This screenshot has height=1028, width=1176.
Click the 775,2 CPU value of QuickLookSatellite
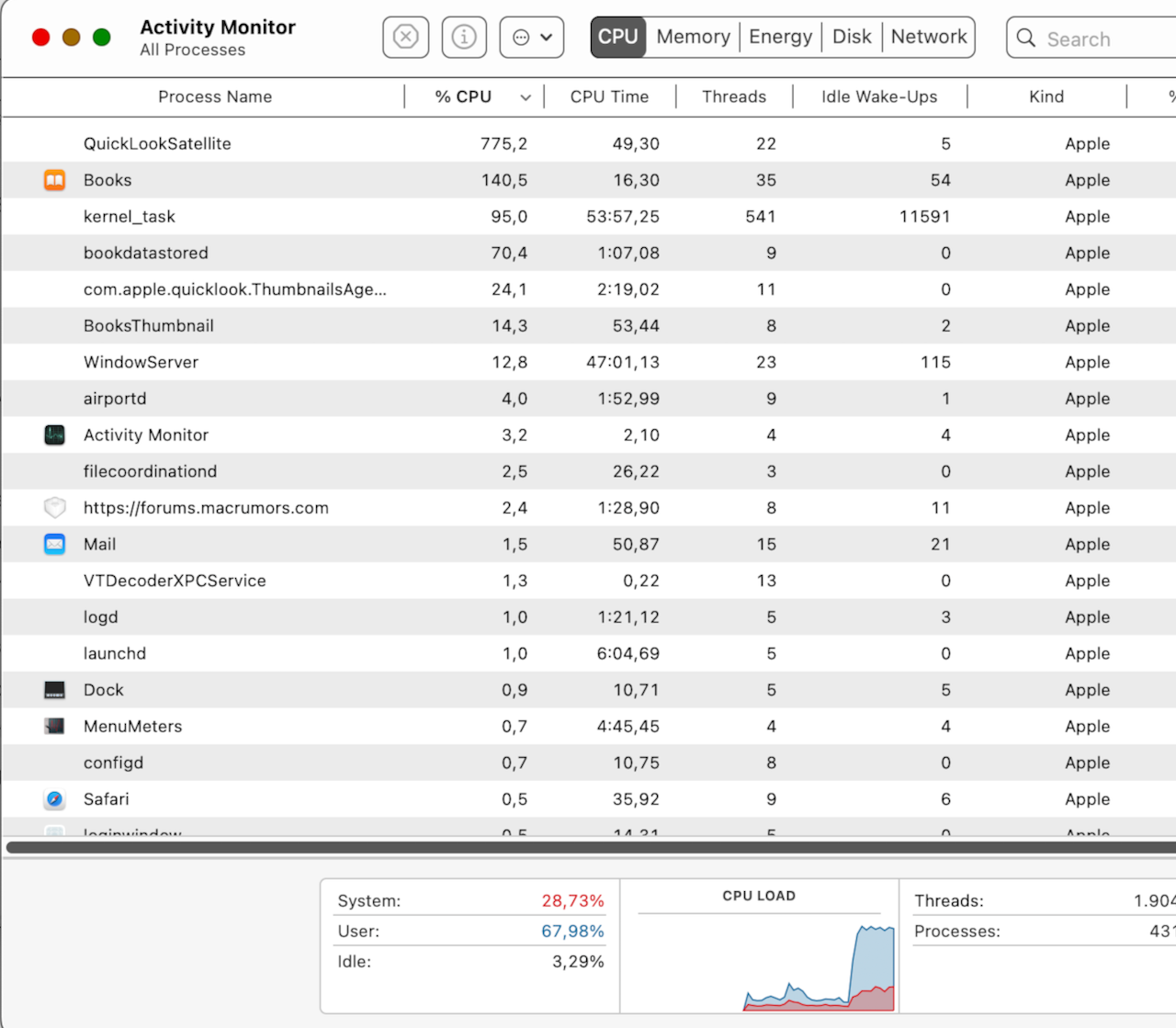503,143
